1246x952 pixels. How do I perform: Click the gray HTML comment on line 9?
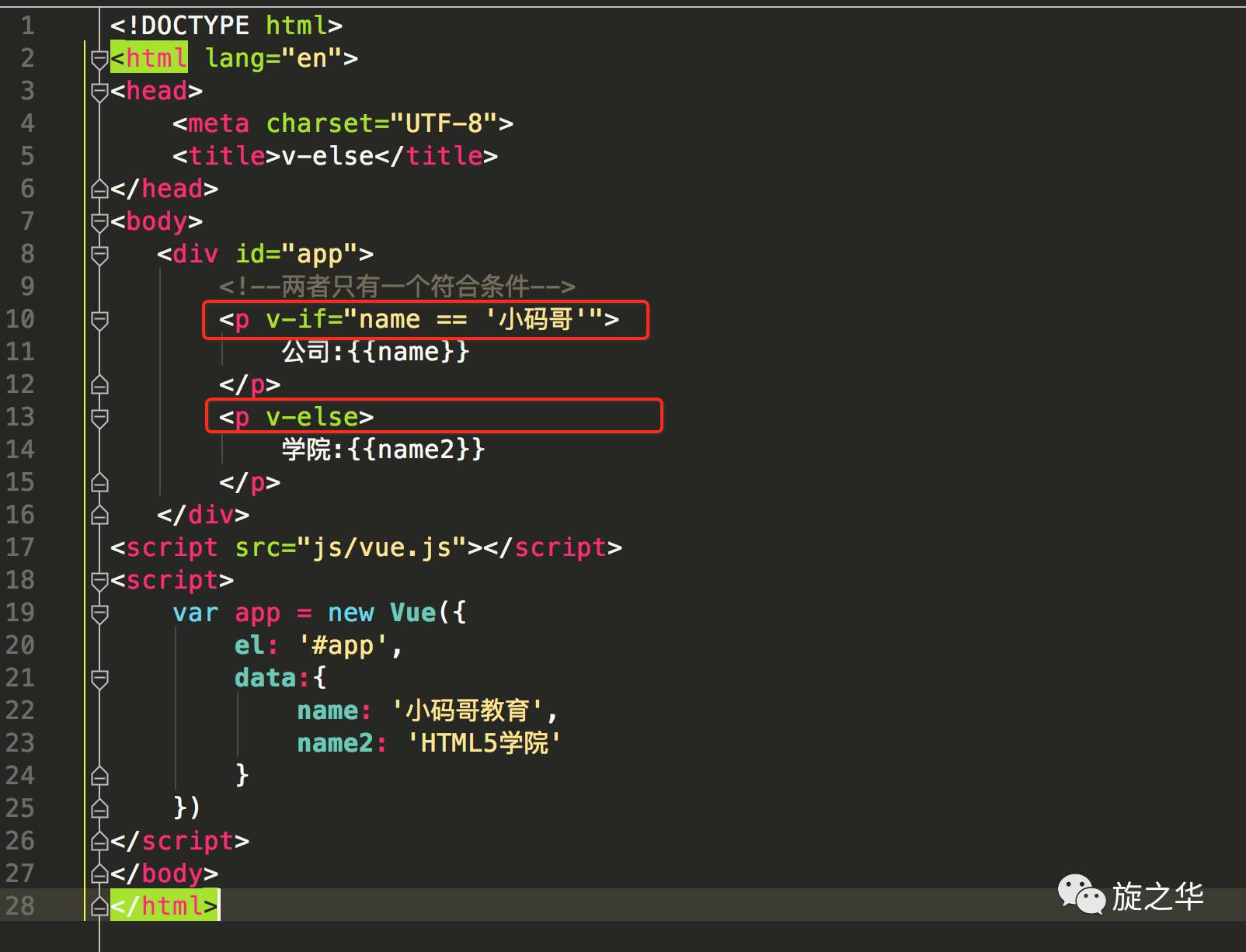tap(397, 287)
